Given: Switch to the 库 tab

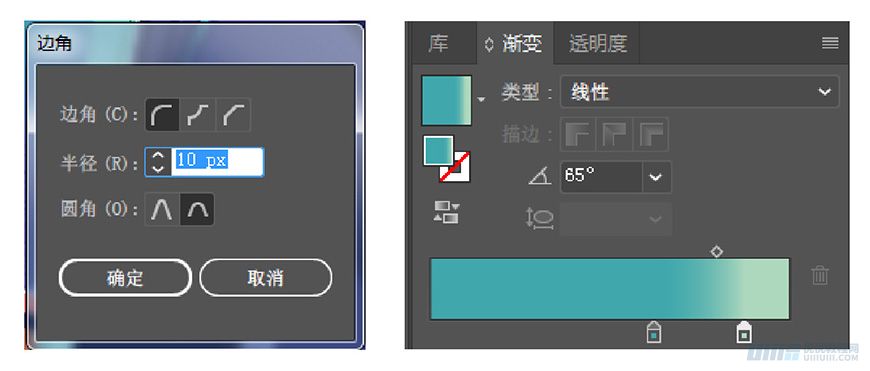Looking at the screenshot, I should pos(438,43).
